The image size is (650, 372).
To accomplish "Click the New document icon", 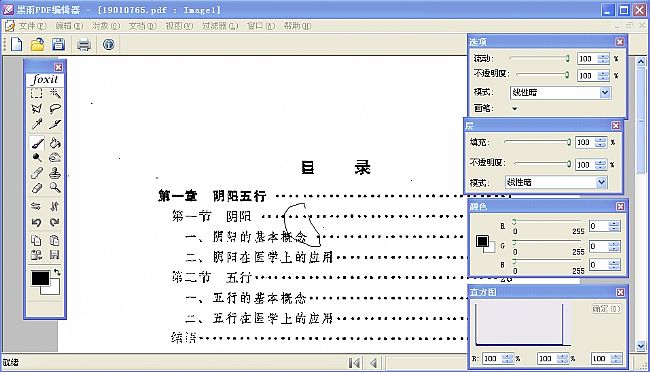I will coord(16,44).
